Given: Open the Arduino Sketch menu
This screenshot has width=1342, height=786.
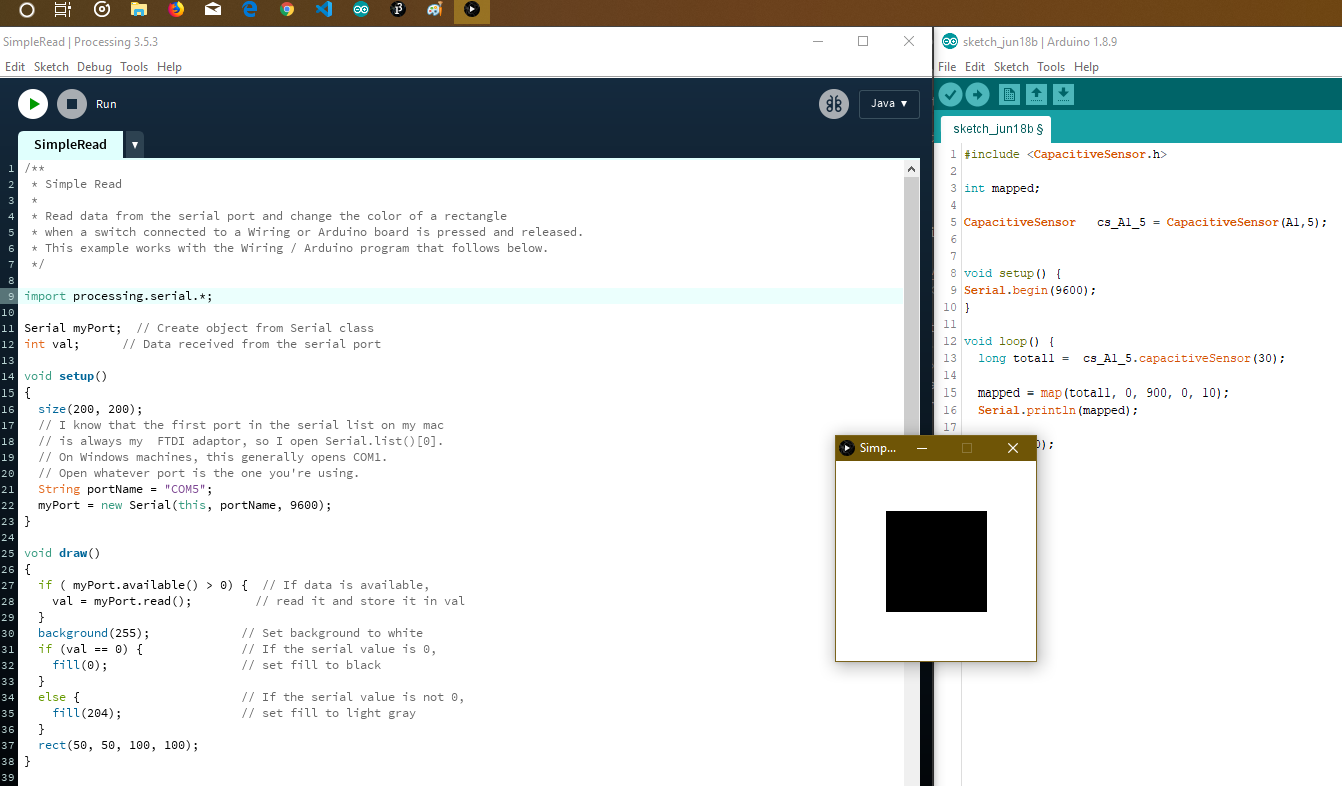Looking at the screenshot, I should tap(1011, 67).
